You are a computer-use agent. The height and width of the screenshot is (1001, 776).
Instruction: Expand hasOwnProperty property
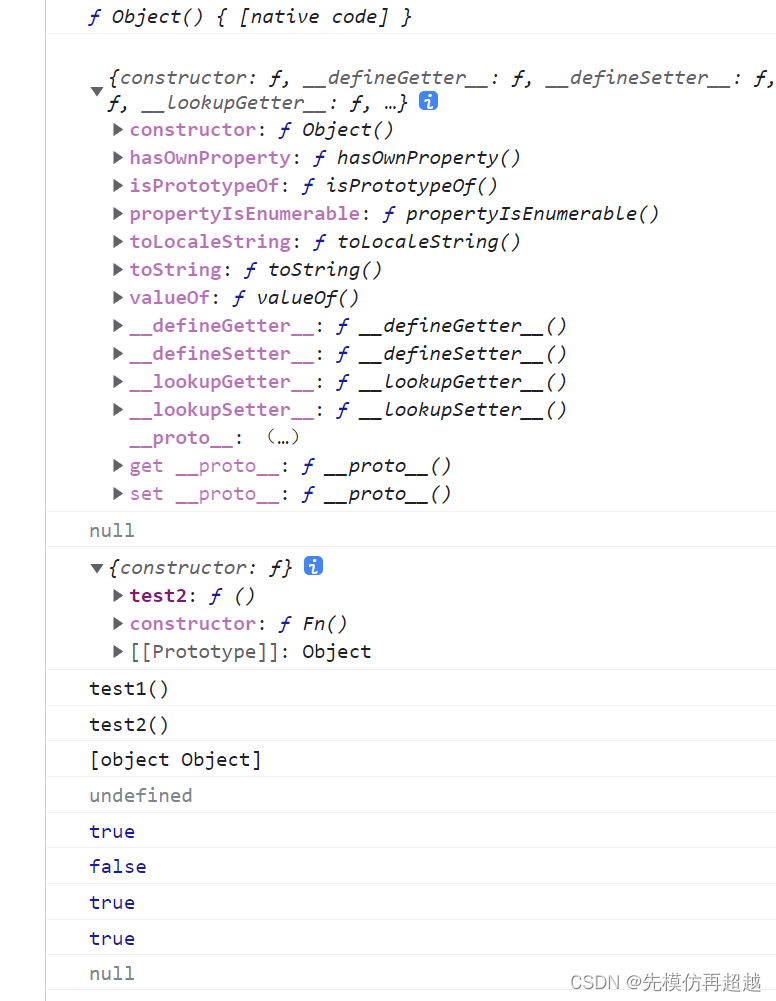click(117, 158)
